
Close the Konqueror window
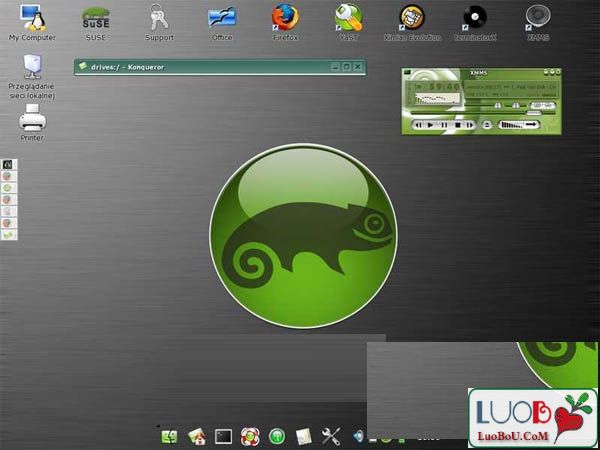[x=357, y=67]
